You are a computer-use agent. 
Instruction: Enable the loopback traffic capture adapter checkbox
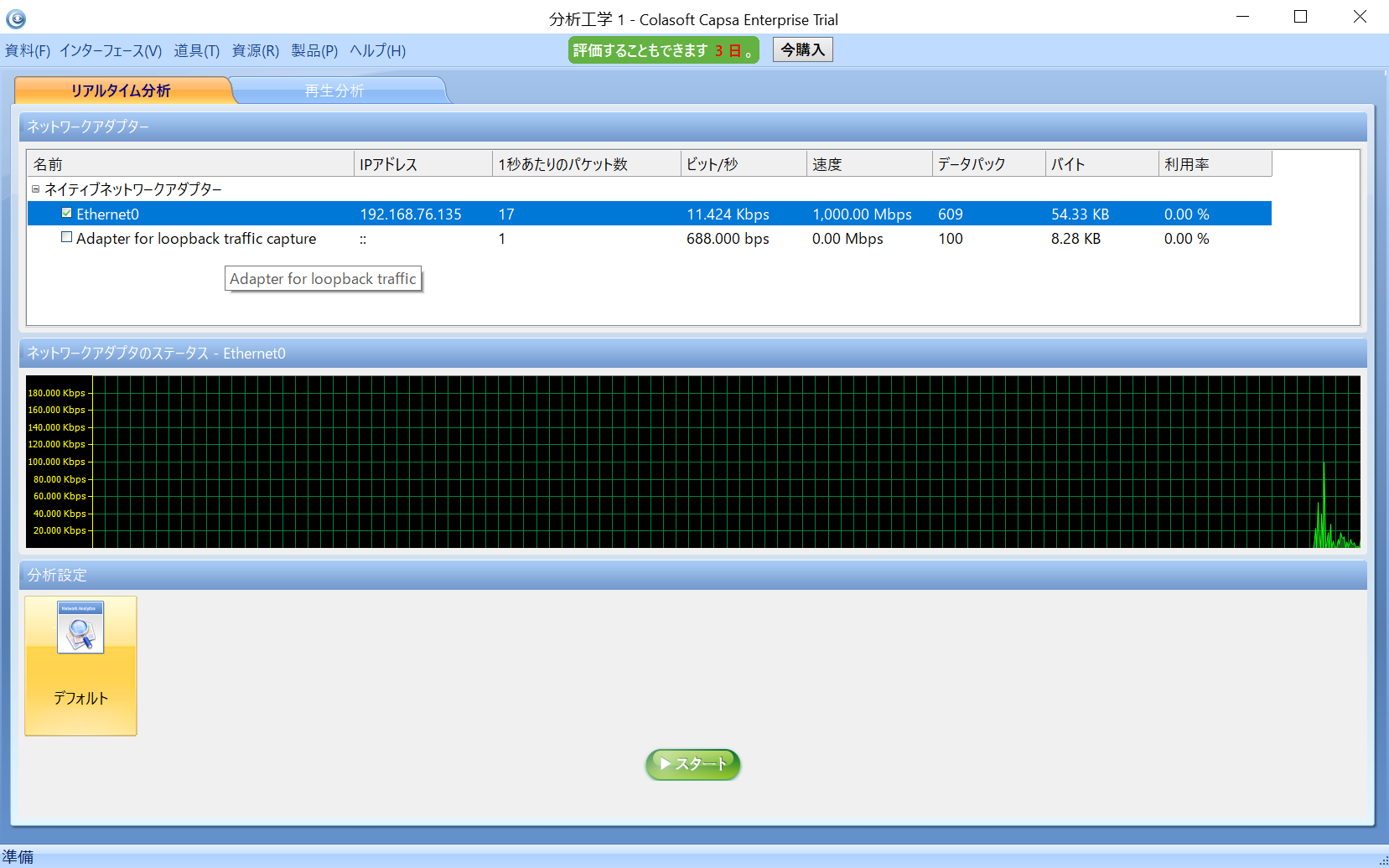[67, 238]
